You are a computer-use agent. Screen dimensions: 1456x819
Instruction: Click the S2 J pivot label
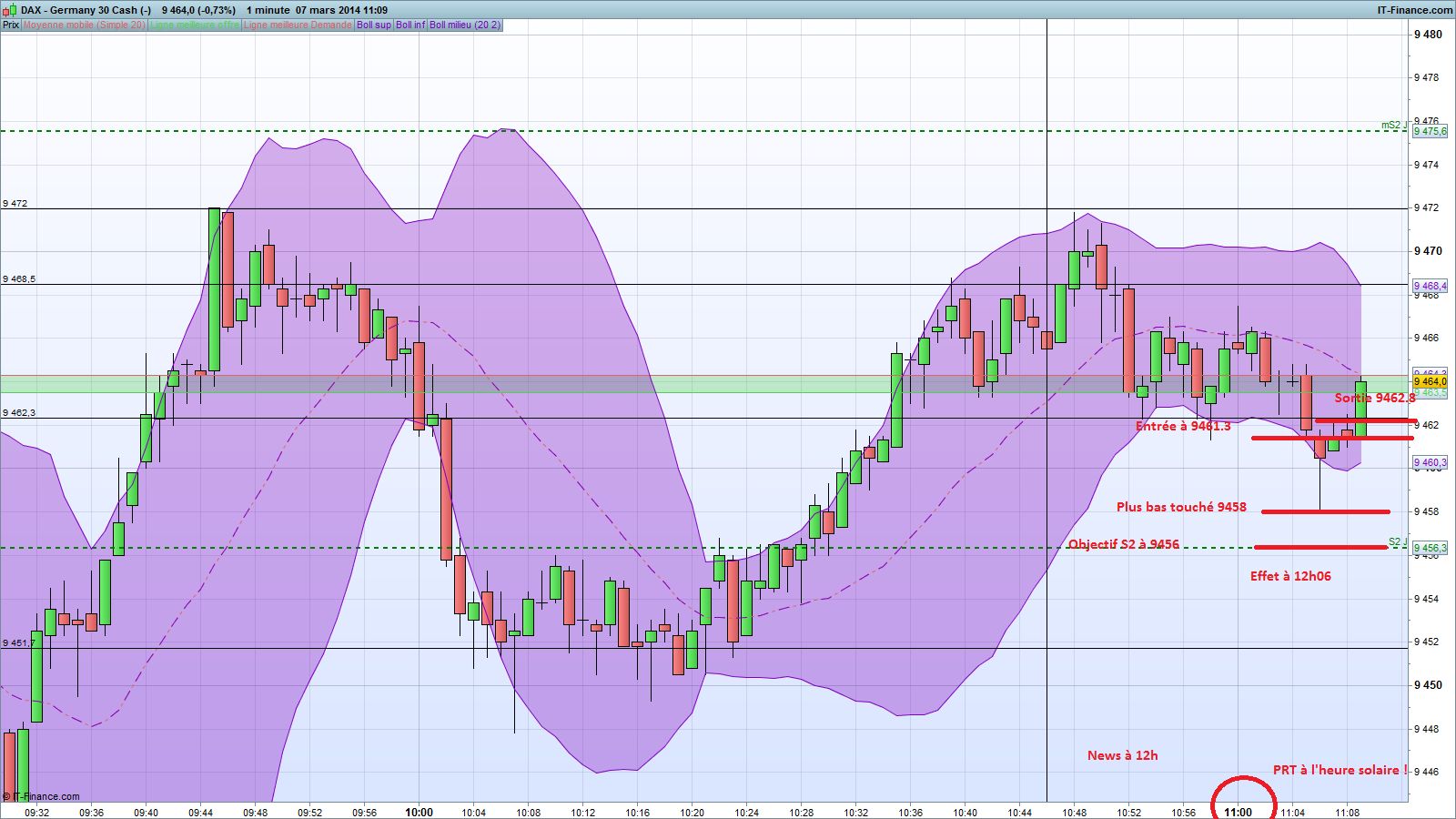tap(1397, 542)
